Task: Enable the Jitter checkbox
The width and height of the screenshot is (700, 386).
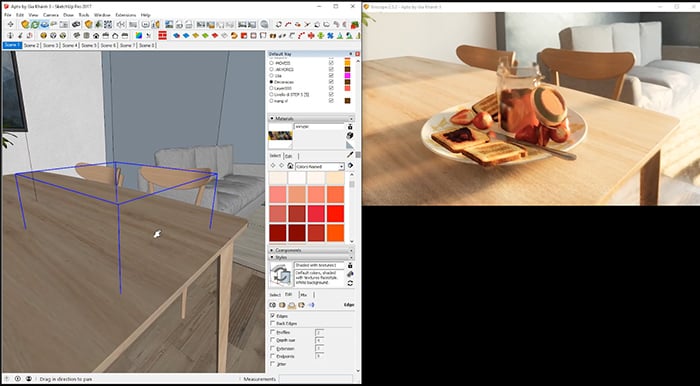Action: click(x=273, y=364)
